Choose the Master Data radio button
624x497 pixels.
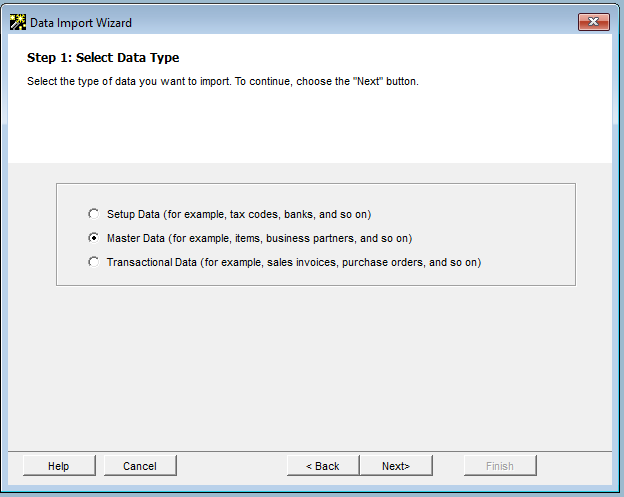pyautogui.click(x=94, y=238)
